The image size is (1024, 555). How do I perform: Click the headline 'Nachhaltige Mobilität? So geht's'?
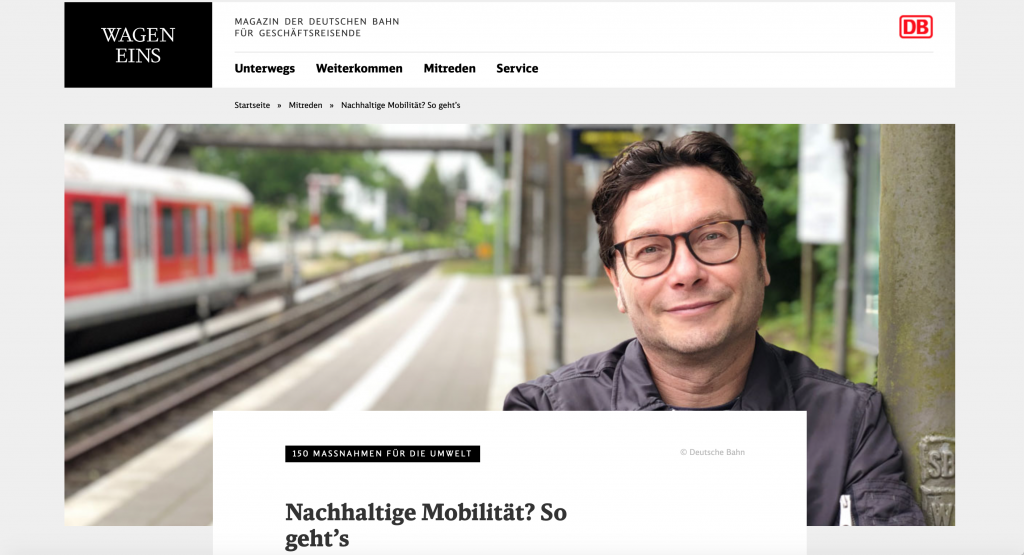(x=426, y=525)
